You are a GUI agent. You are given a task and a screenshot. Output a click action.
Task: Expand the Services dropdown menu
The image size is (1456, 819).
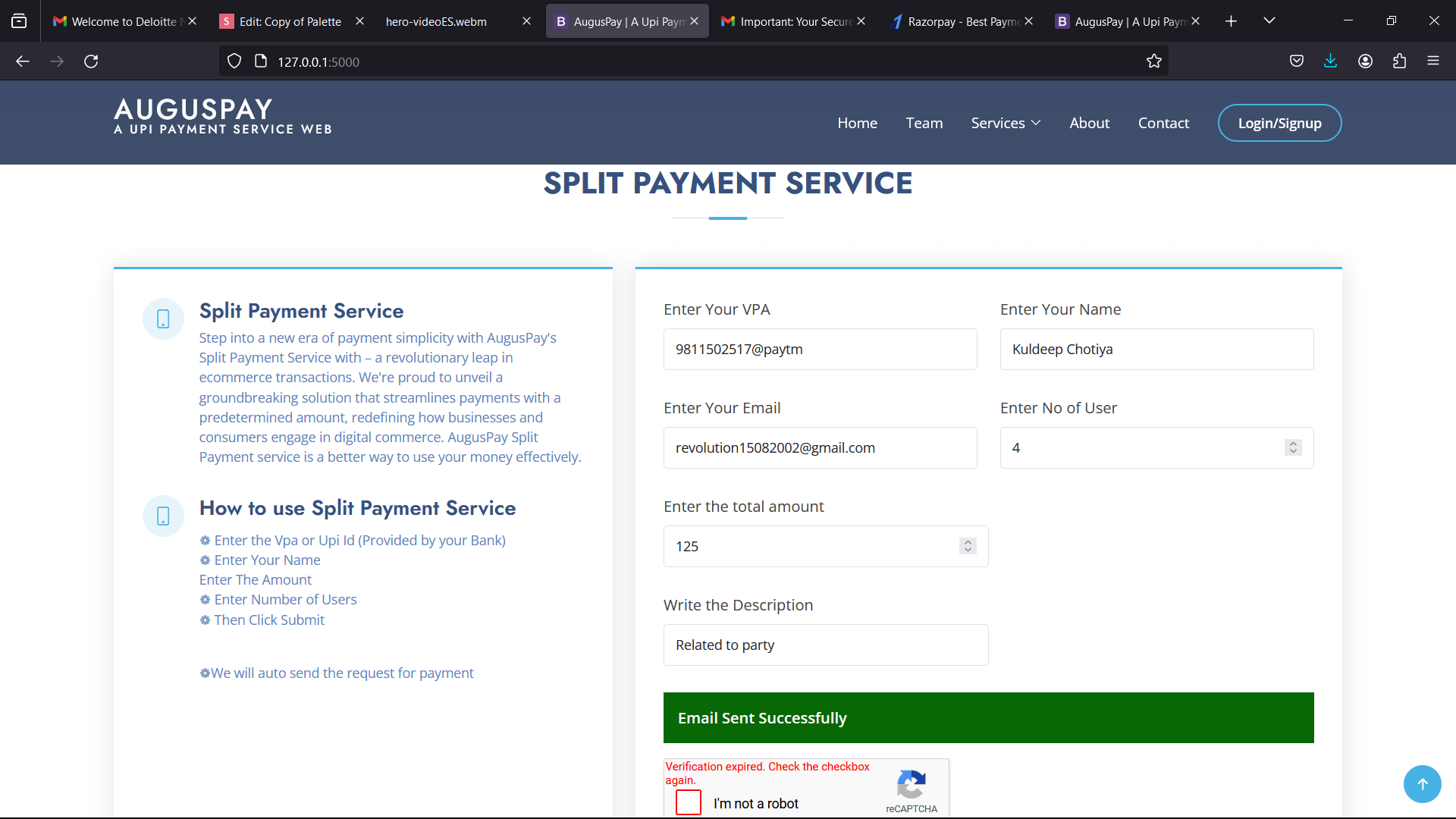click(x=1006, y=123)
